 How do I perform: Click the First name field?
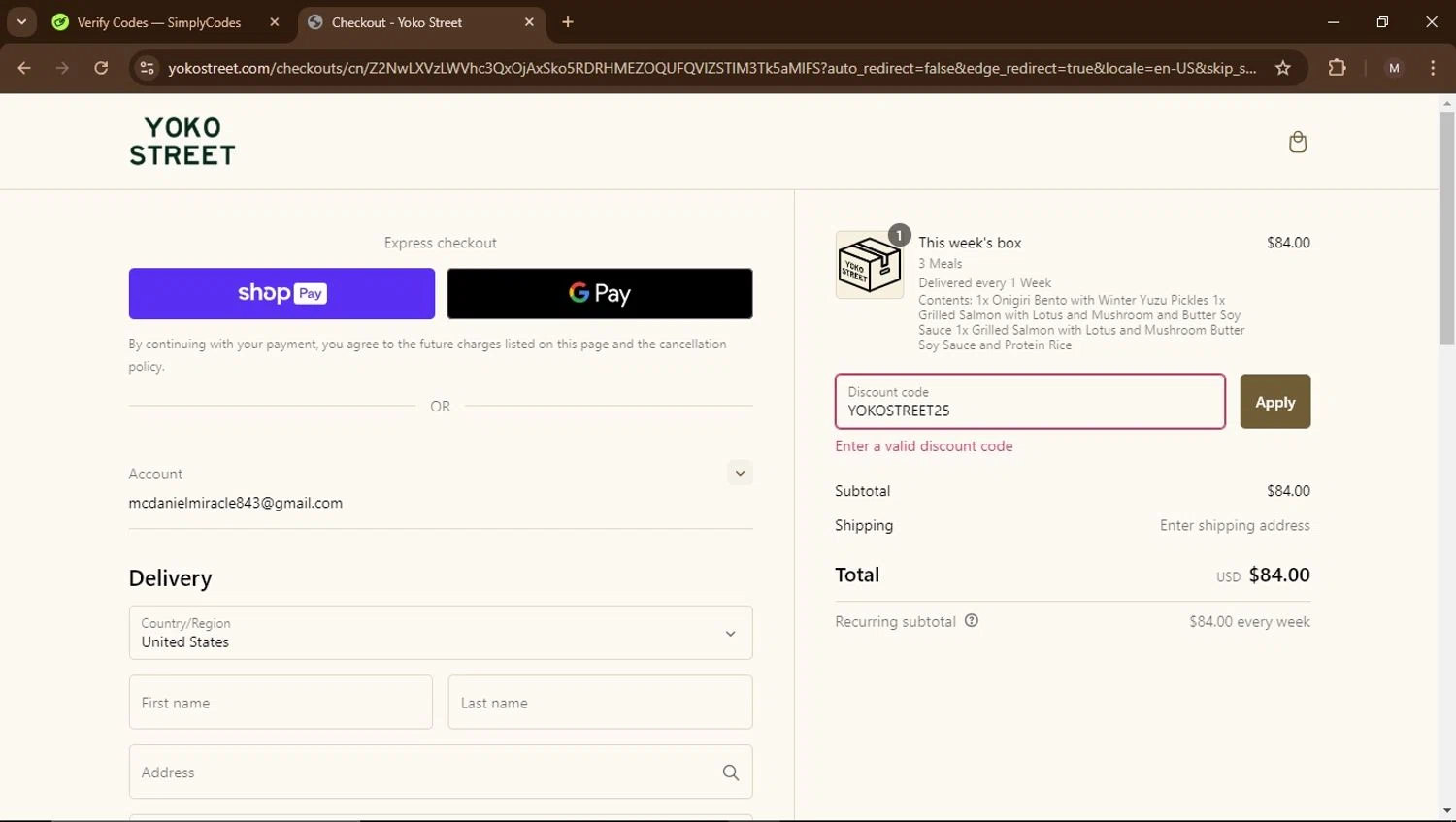pyautogui.click(x=281, y=703)
